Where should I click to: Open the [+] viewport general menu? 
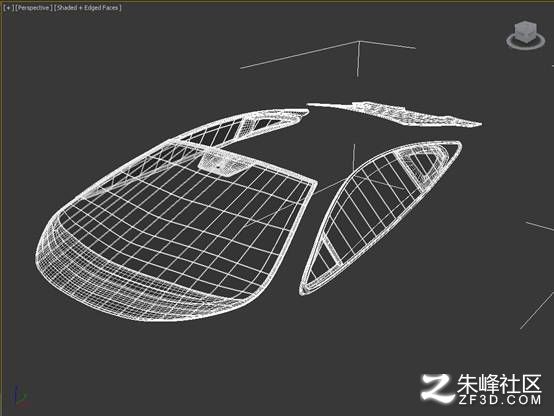[7, 7]
